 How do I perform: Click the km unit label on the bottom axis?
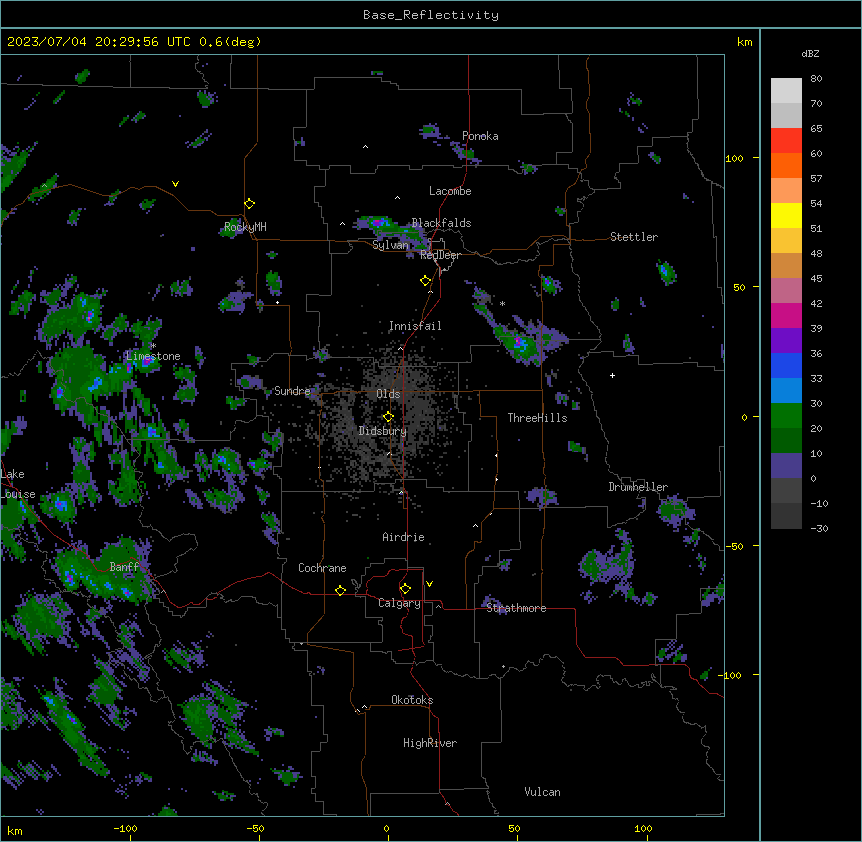click(15, 830)
